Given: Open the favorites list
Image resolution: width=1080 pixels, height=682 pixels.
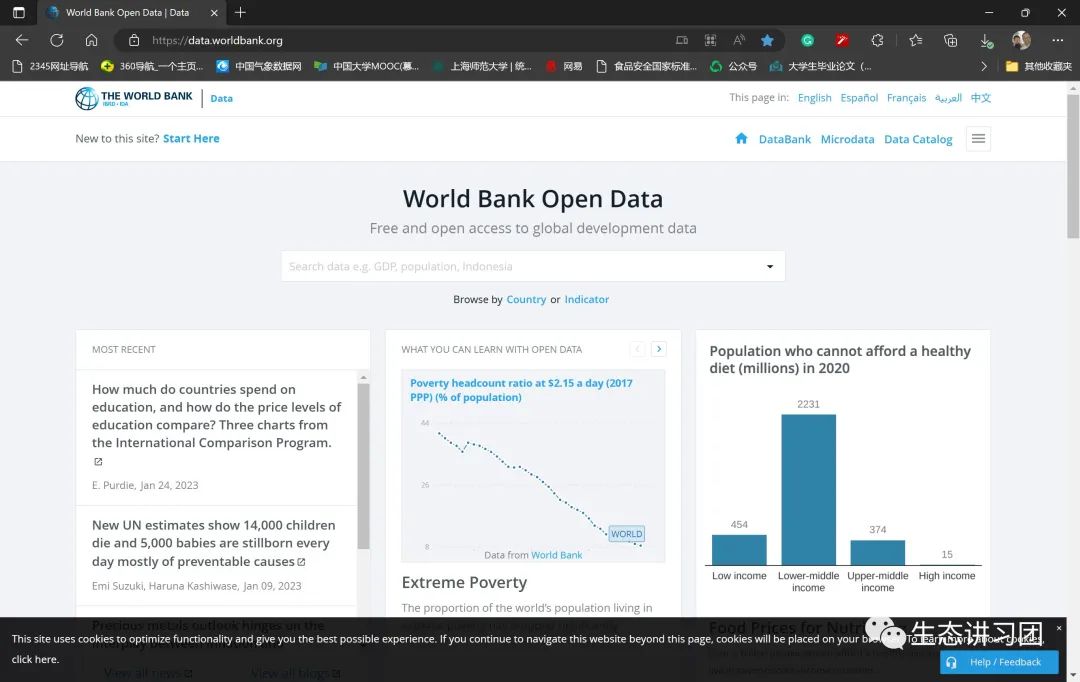Looking at the screenshot, I should 915,41.
